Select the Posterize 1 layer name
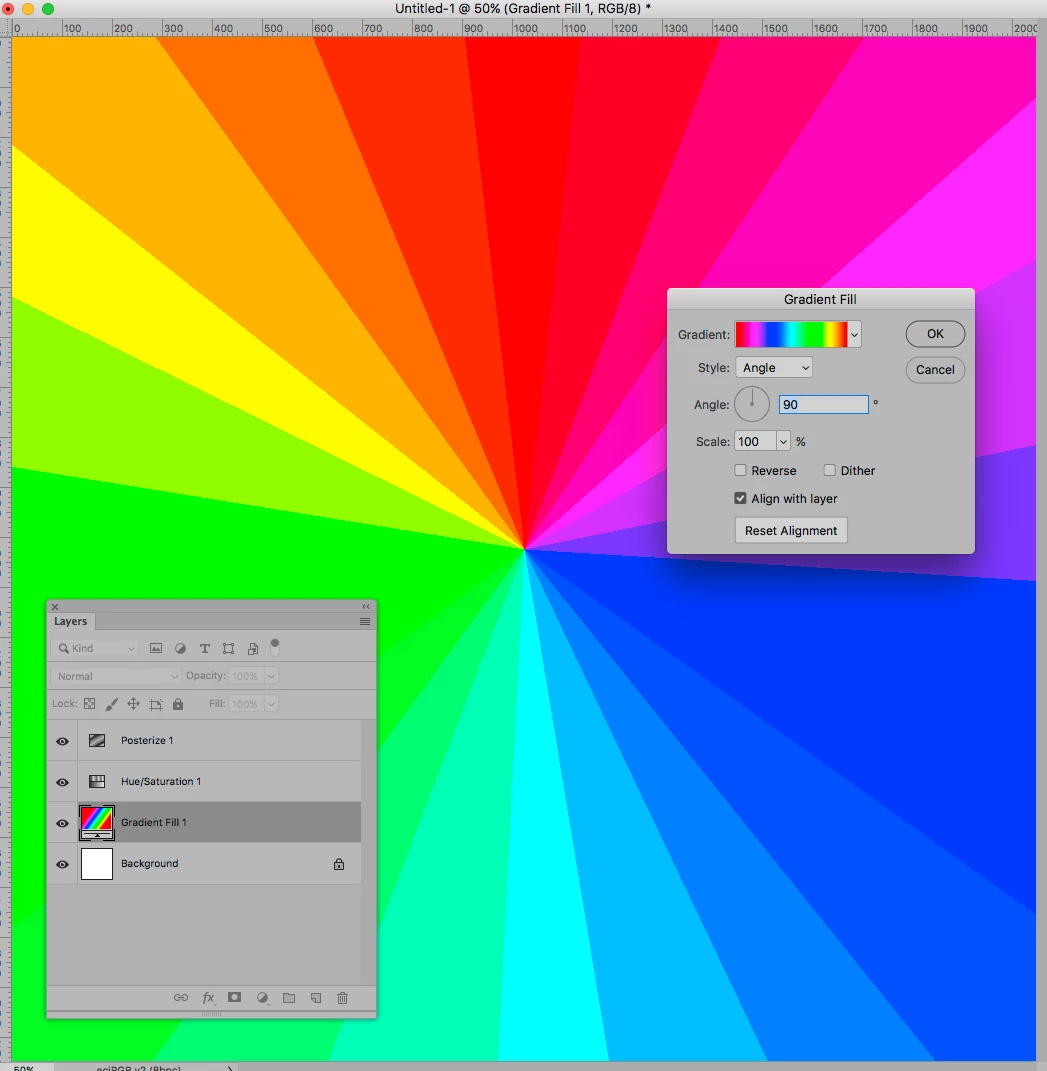The image size is (1047, 1071). click(x=147, y=740)
